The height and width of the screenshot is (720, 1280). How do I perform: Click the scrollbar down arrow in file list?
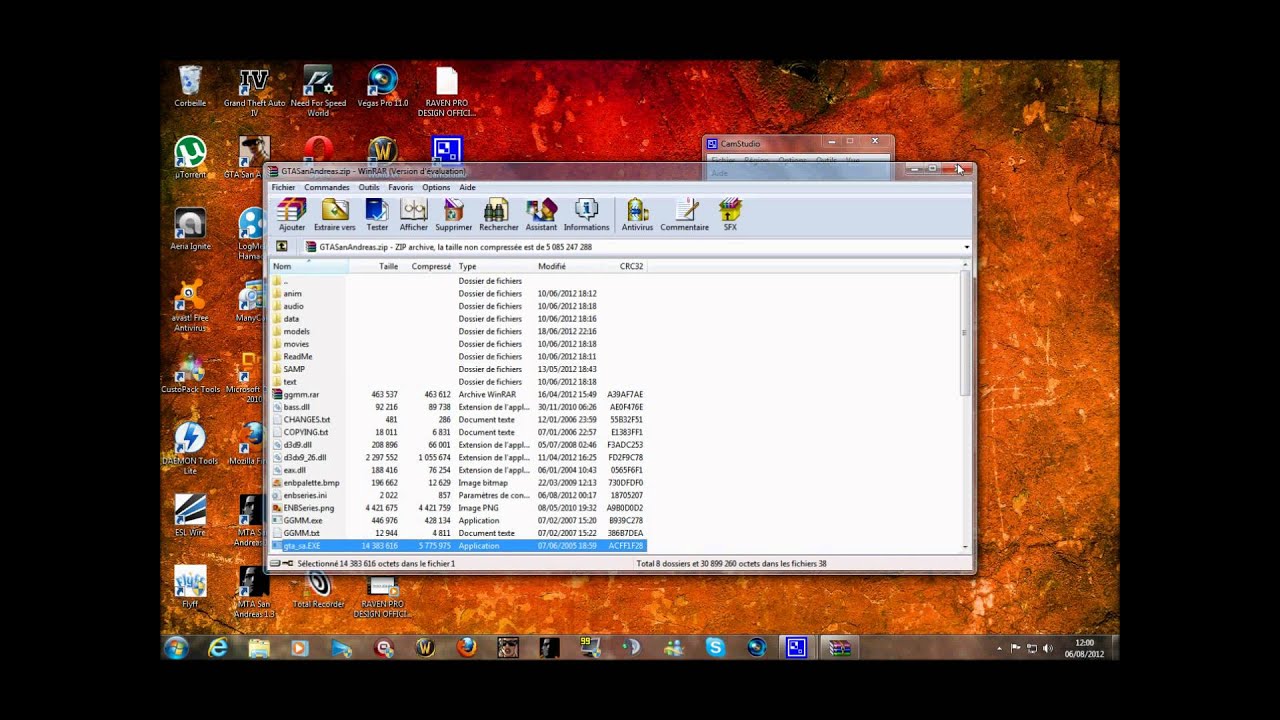(x=965, y=547)
